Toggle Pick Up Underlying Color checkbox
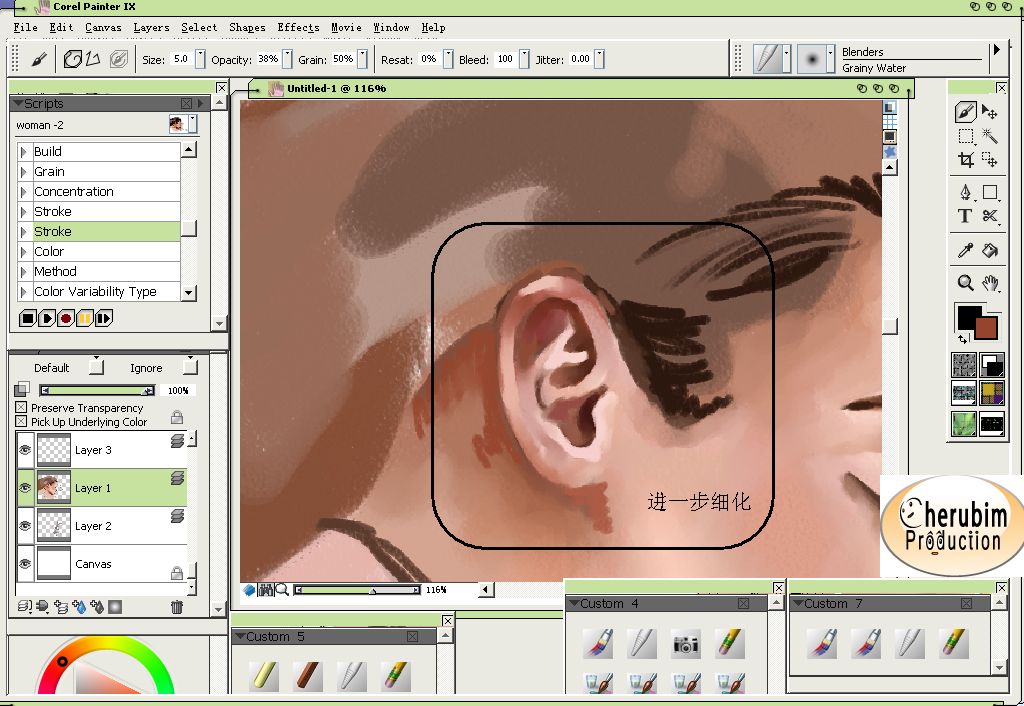1024x706 pixels. [21, 421]
